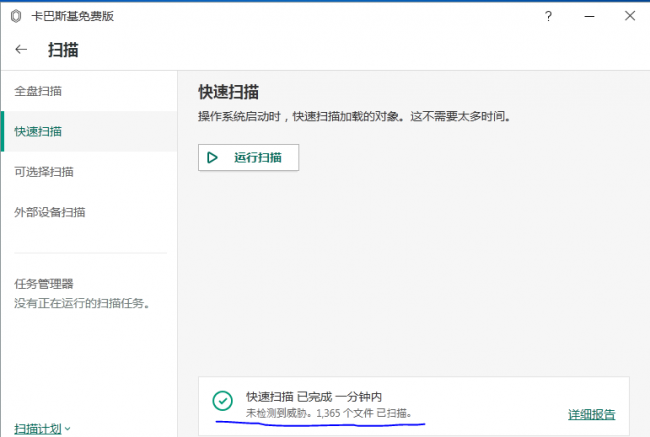The width and height of the screenshot is (650, 437).
Task: Open the 可选择扫描 section
Action: pyautogui.click(x=89, y=172)
